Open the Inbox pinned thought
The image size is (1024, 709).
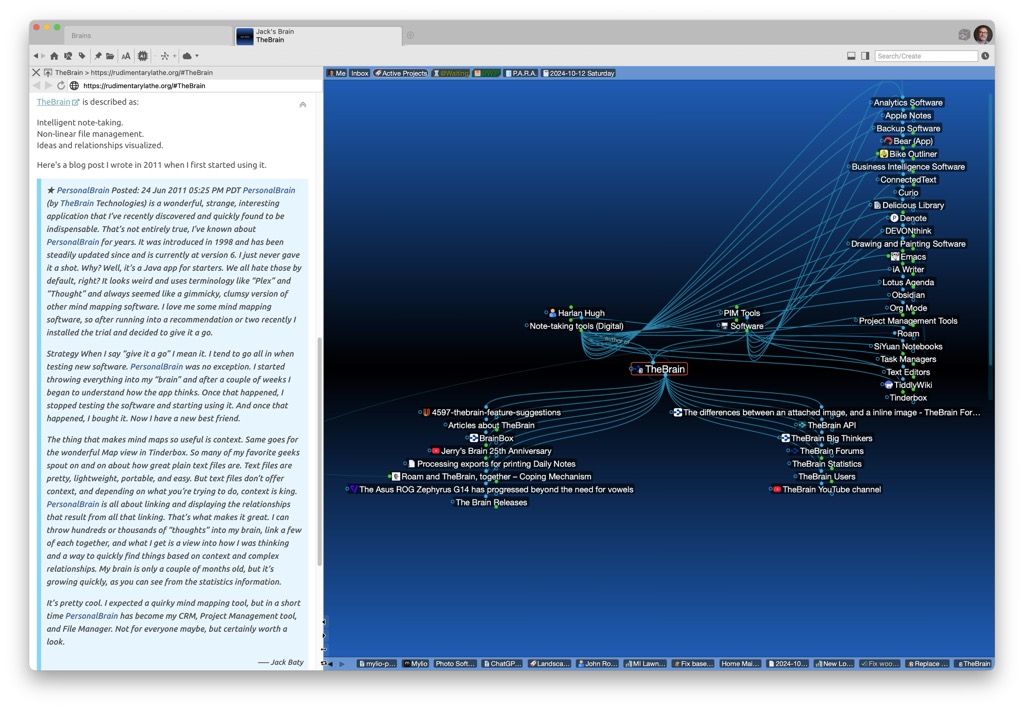tap(359, 74)
